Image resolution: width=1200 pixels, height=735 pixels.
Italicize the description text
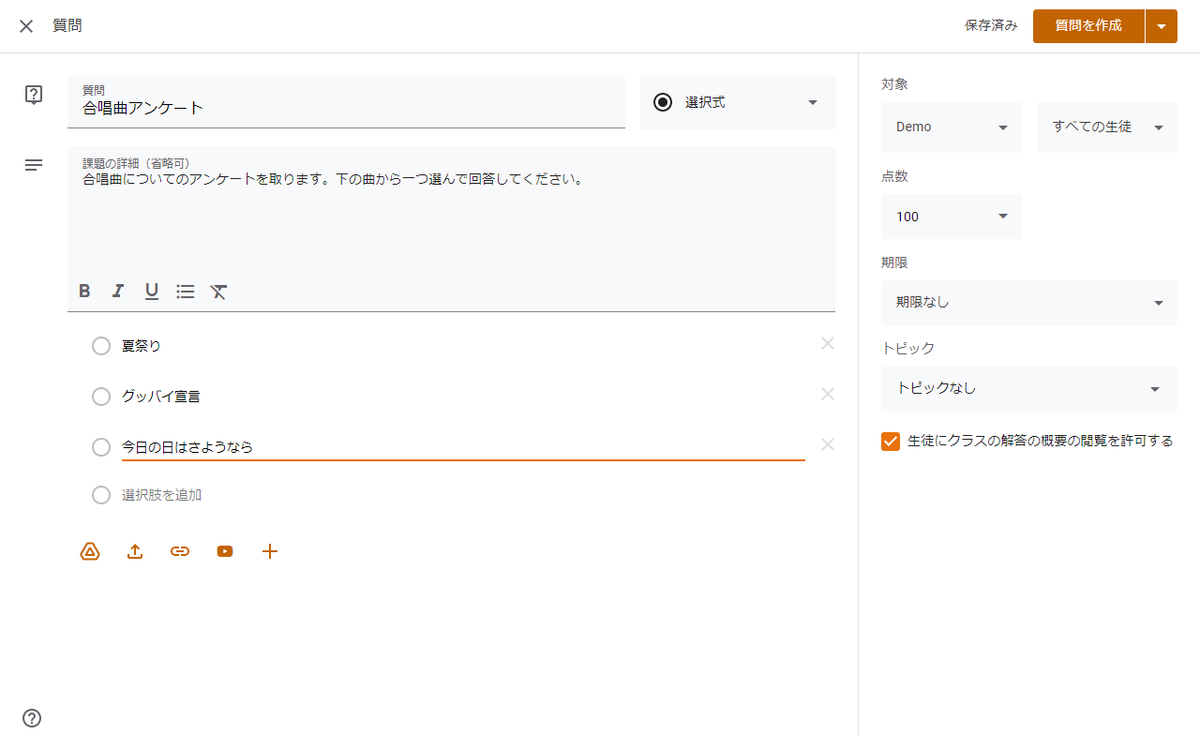pos(118,291)
